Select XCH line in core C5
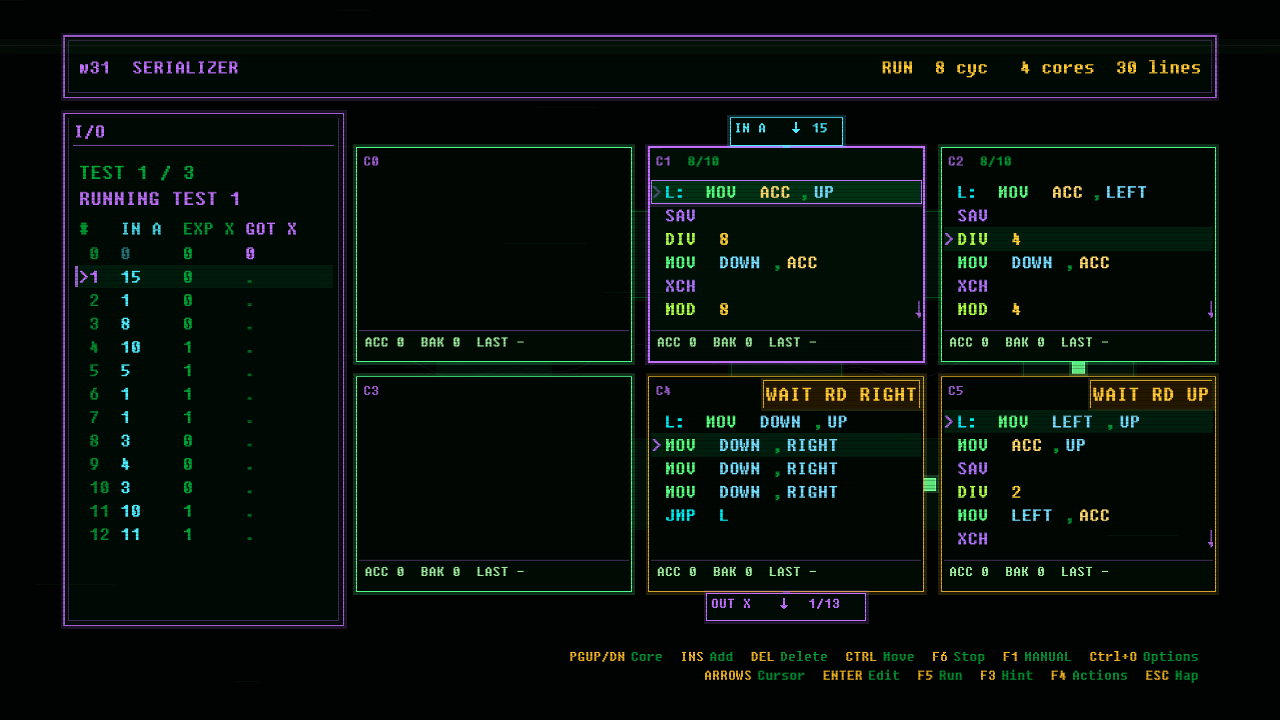 click(1078, 539)
